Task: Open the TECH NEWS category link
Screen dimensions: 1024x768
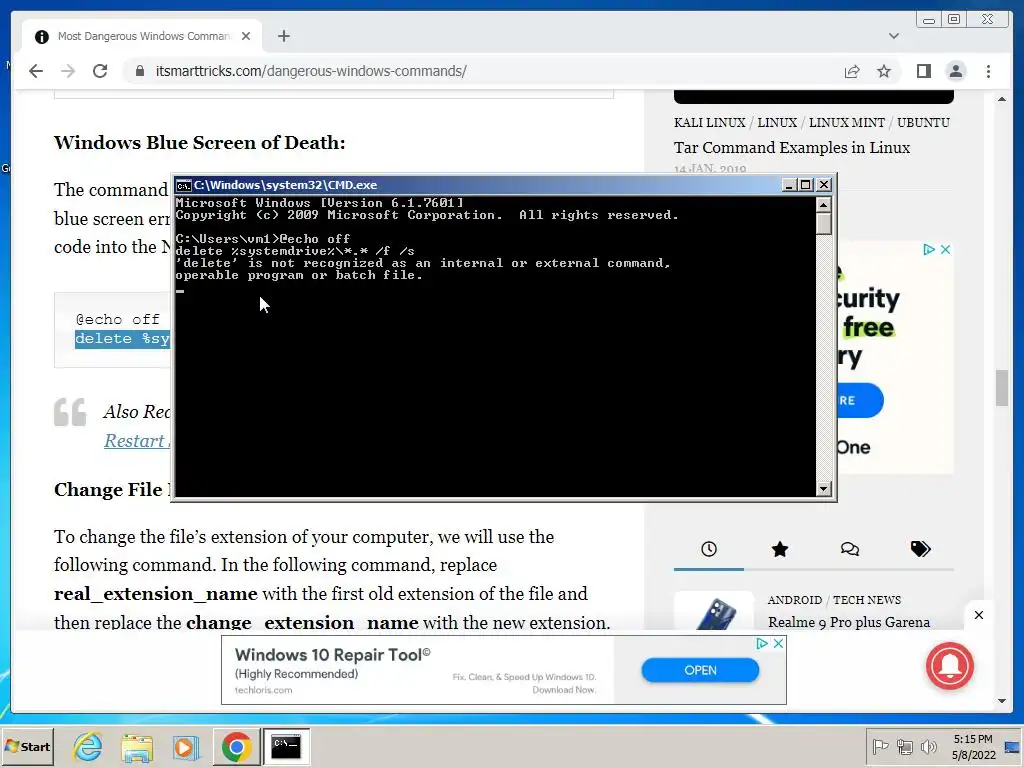Action: coord(867,600)
